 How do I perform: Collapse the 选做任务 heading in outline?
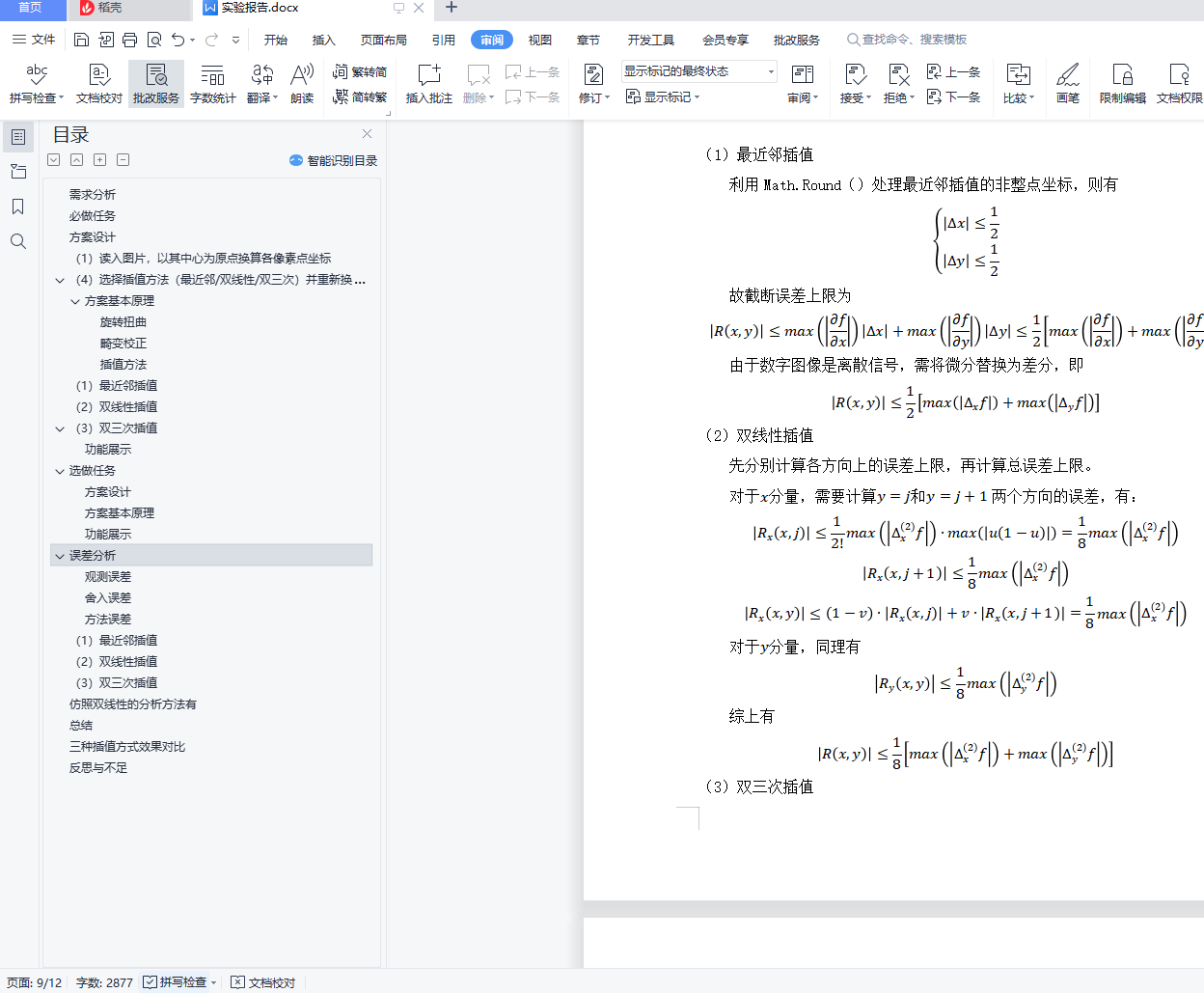[60, 471]
